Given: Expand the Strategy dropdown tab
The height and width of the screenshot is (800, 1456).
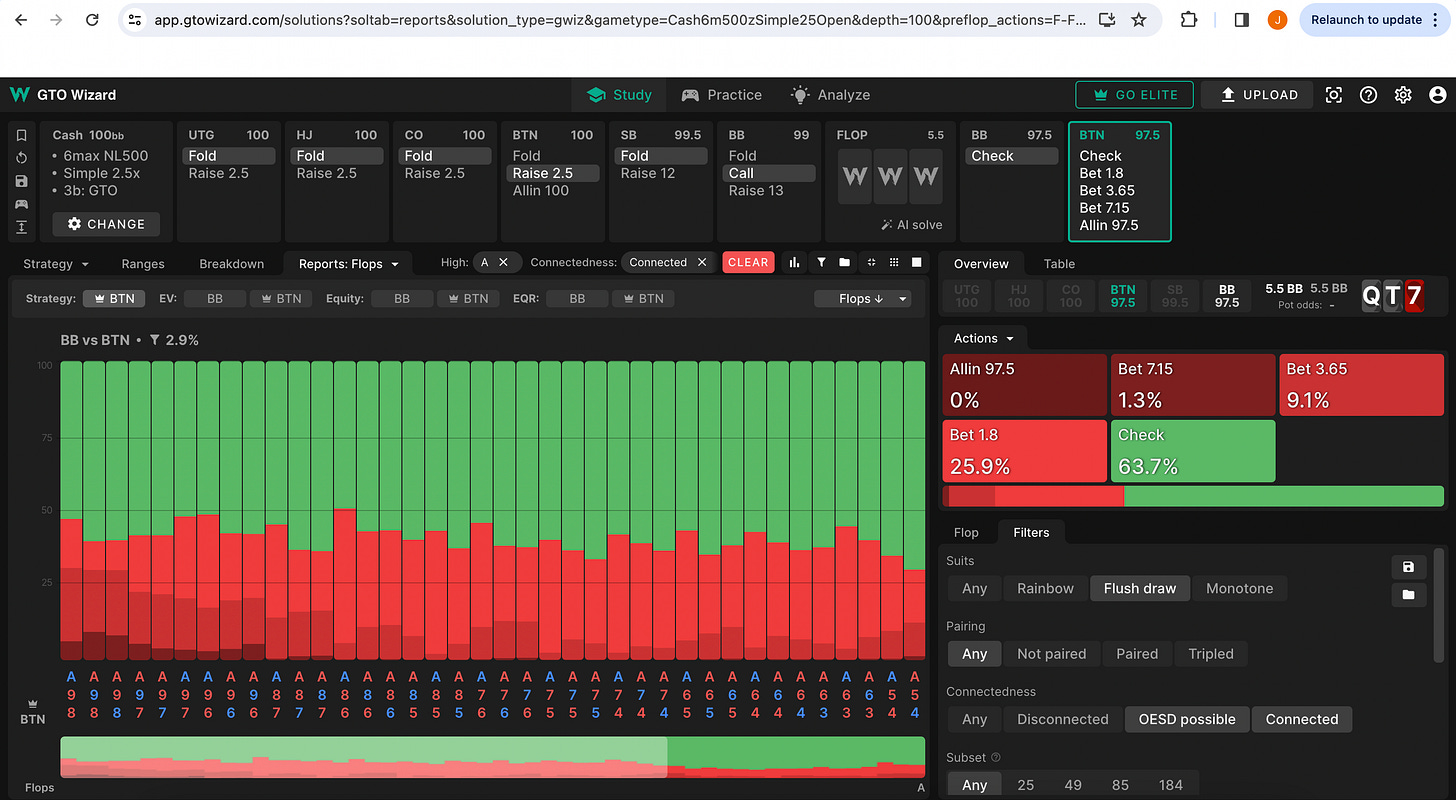Looking at the screenshot, I should click(56, 264).
